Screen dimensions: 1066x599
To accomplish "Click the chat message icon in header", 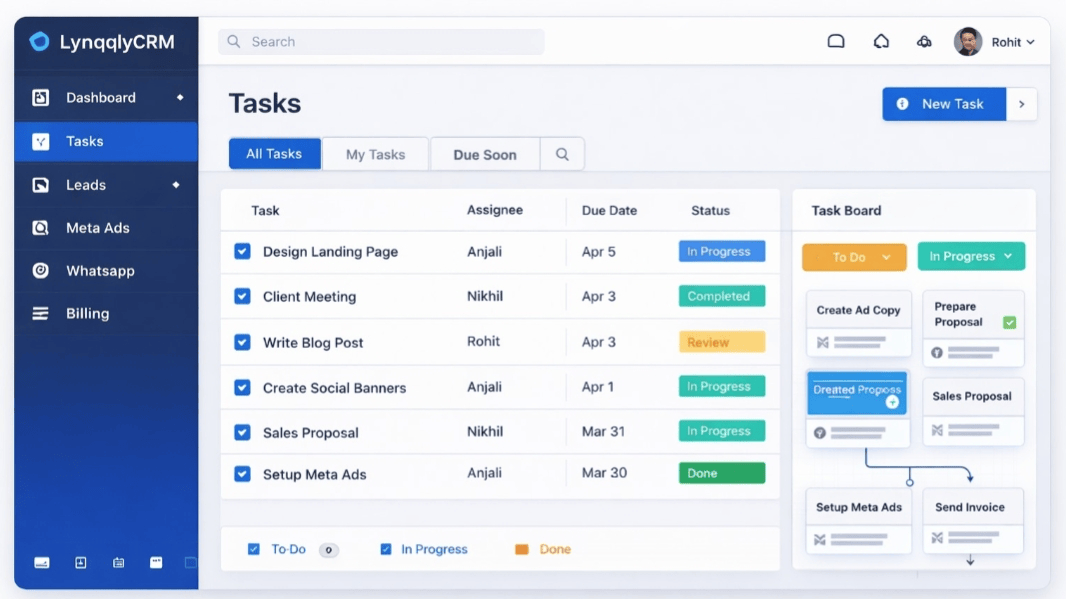I will (836, 42).
